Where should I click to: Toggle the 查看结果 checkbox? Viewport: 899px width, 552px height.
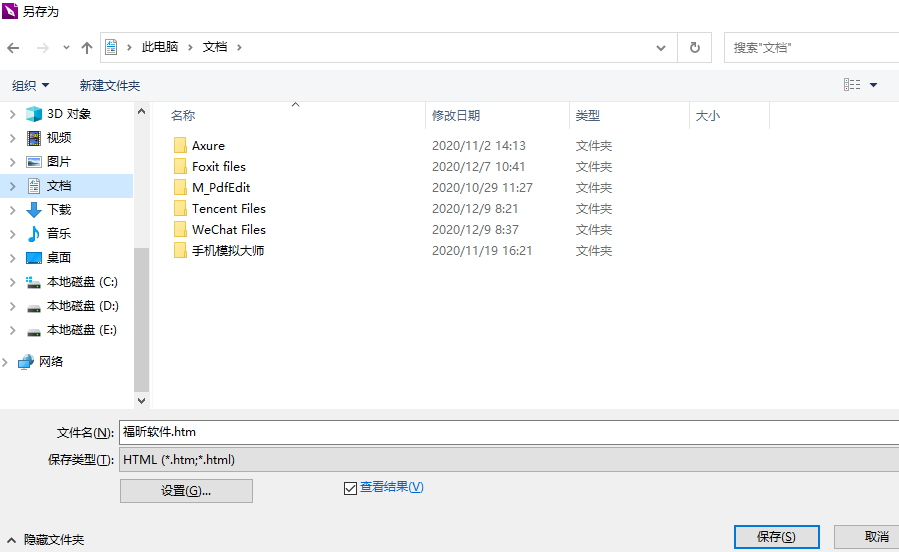(350, 488)
